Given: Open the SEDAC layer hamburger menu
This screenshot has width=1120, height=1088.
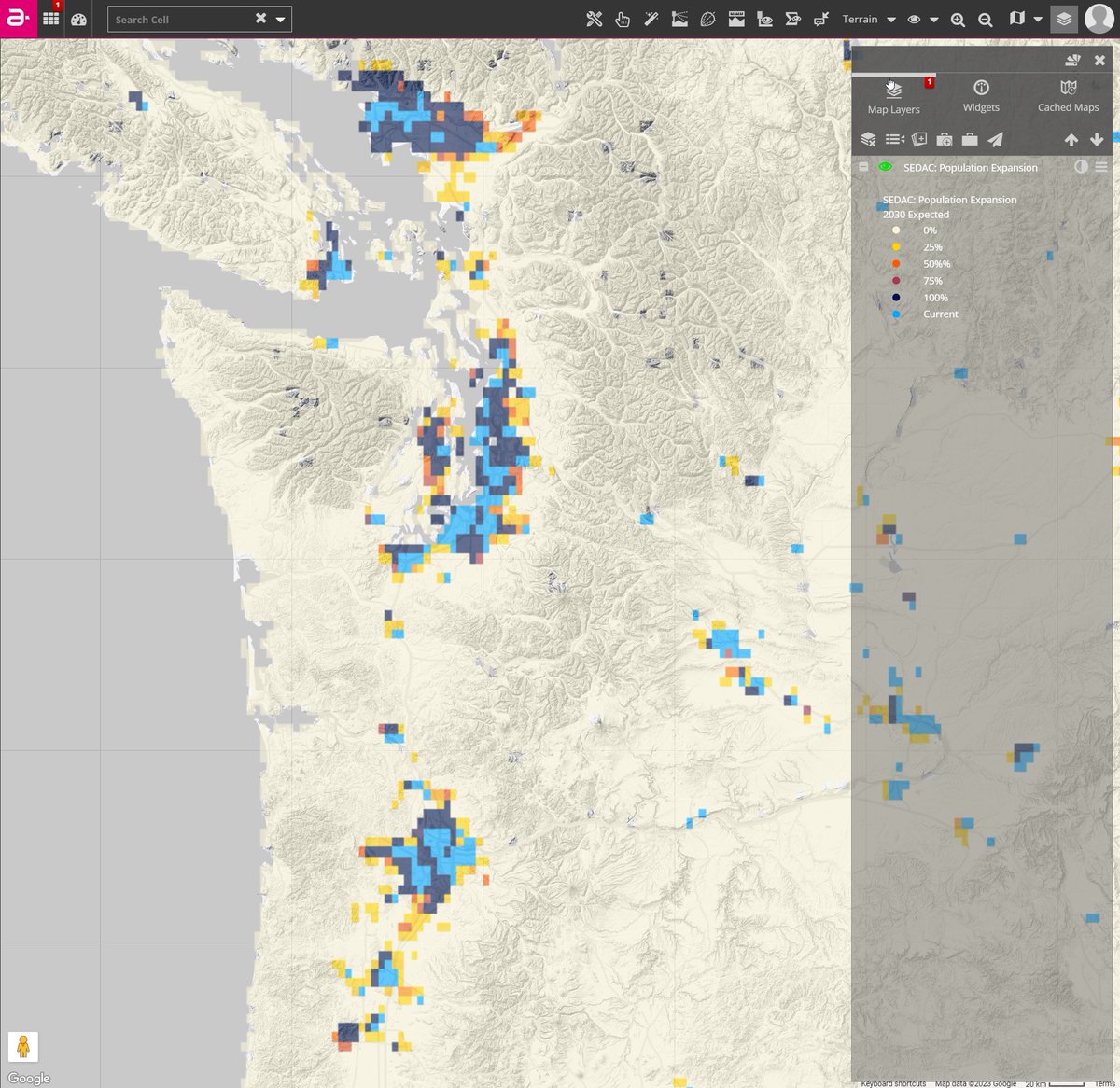Looking at the screenshot, I should coord(1101,167).
